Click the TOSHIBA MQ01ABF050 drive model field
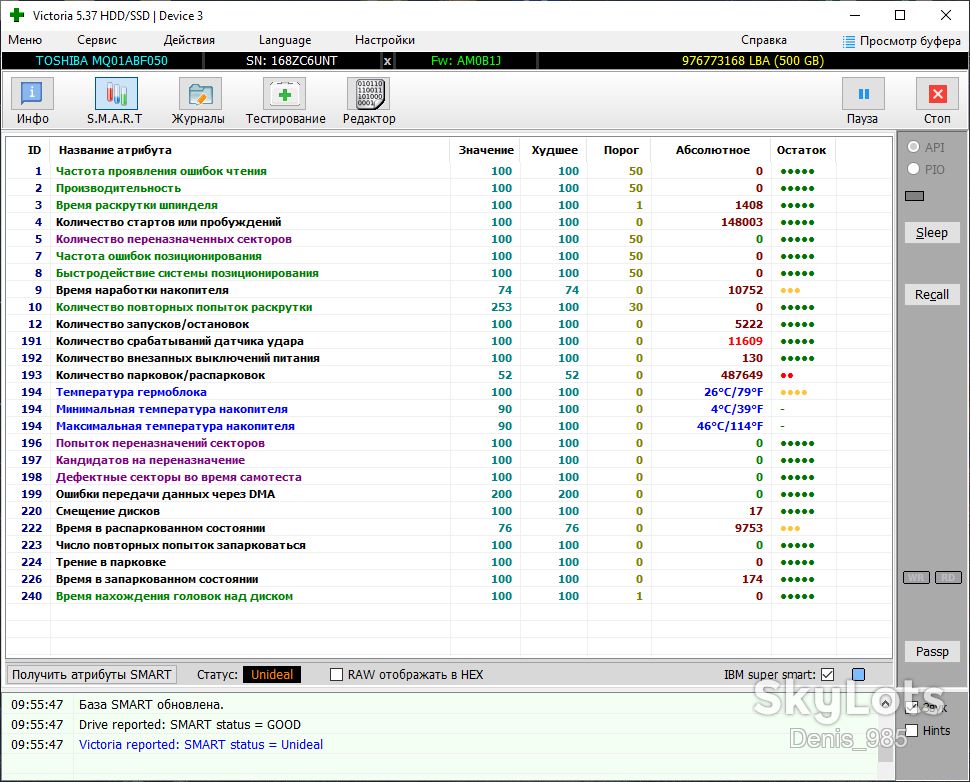This screenshot has height=782, width=970. pyautogui.click(x=101, y=61)
